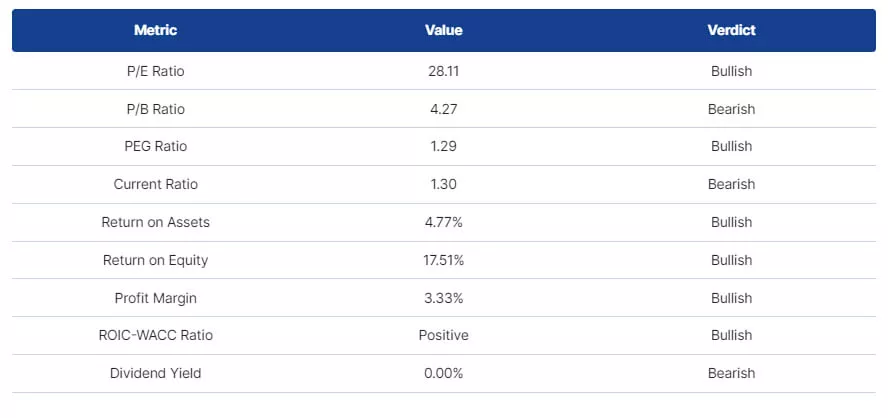
Task: Click the Value column header
Action: point(443,30)
